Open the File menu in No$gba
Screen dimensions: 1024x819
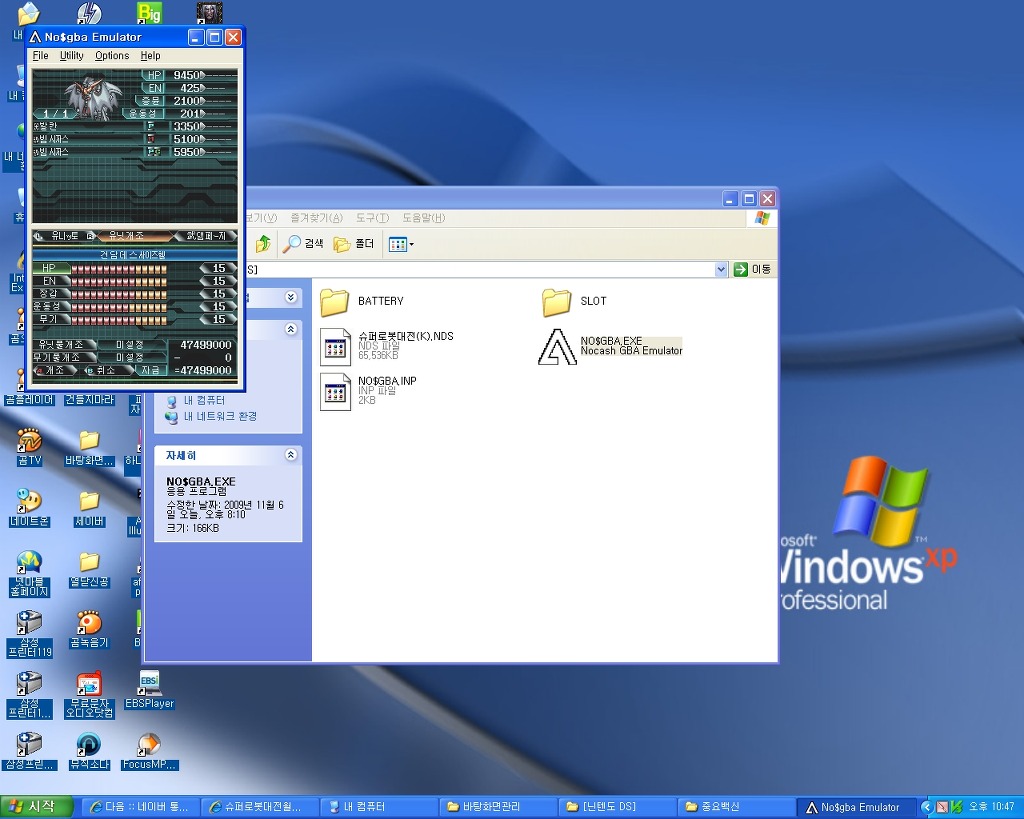tap(40, 56)
